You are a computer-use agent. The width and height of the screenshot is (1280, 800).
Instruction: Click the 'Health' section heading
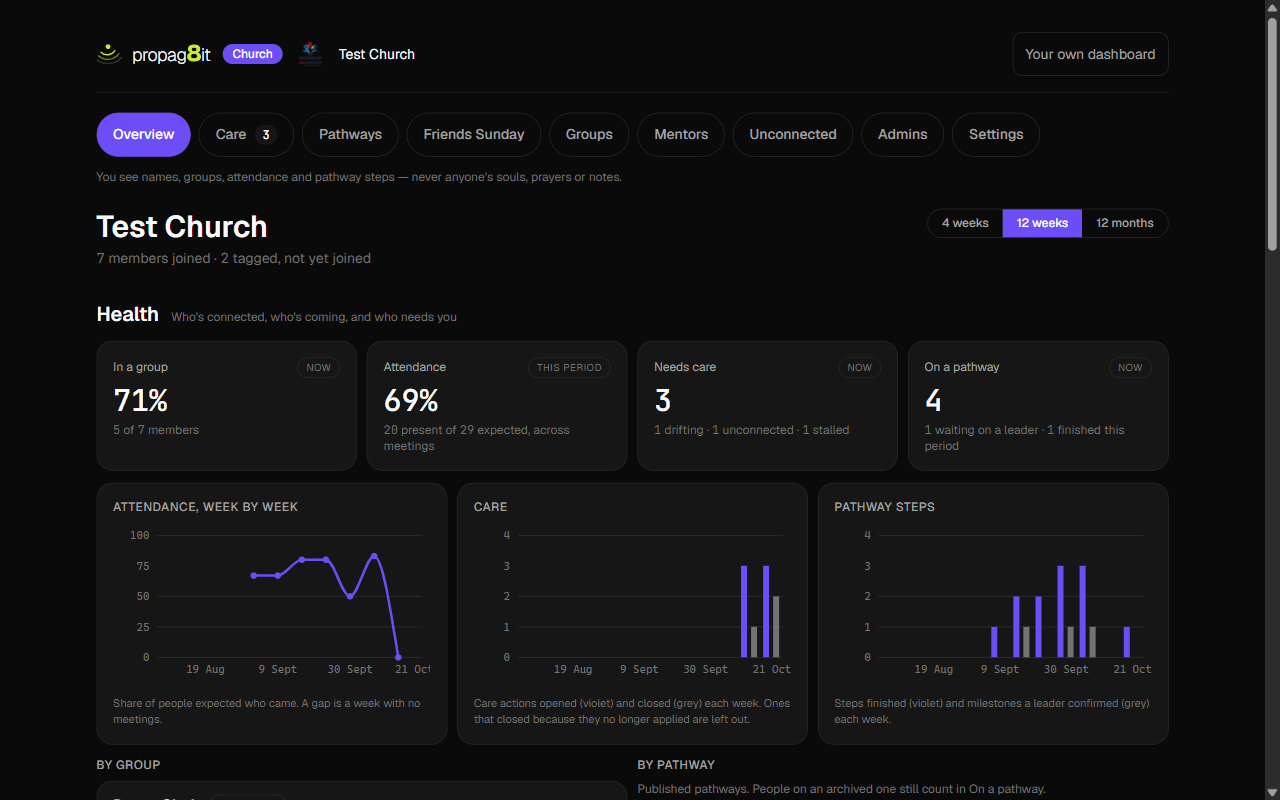[128, 314]
